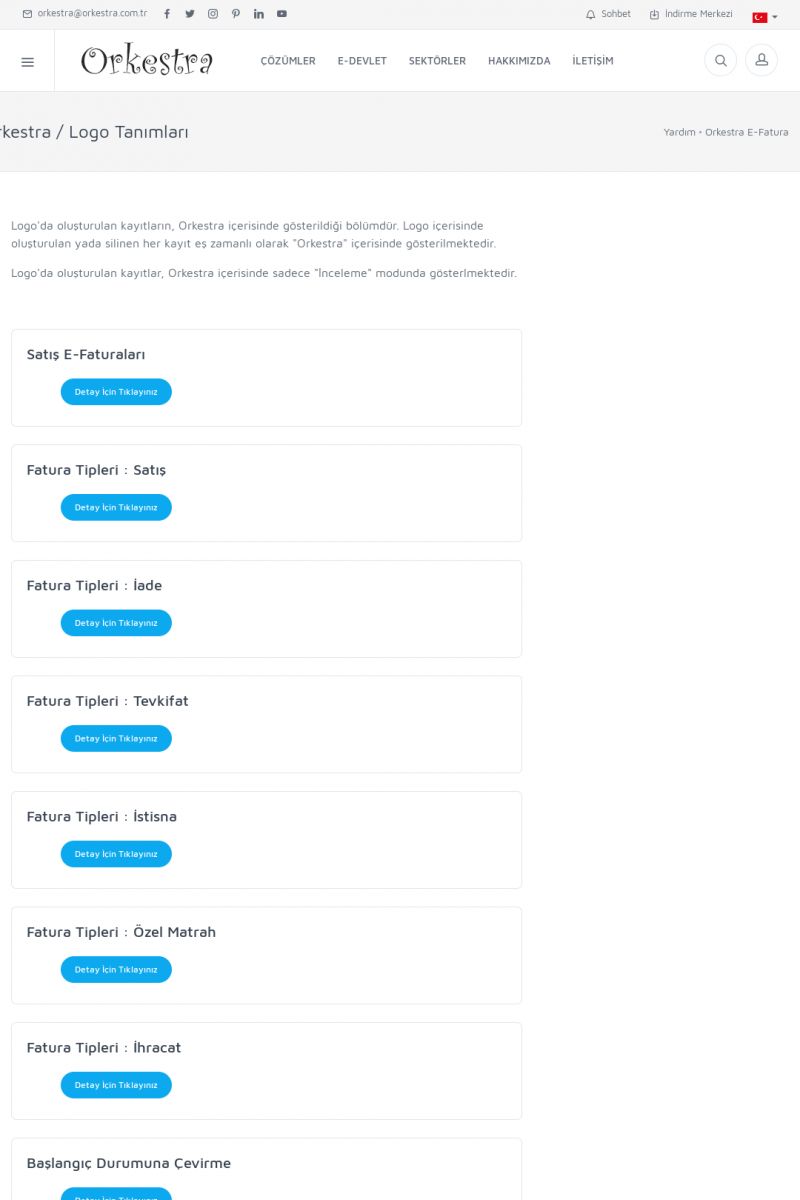Click the Facebook icon in top bar
Image resolution: width=800 pixels, height=1200 pixels.
pos(166,14)
